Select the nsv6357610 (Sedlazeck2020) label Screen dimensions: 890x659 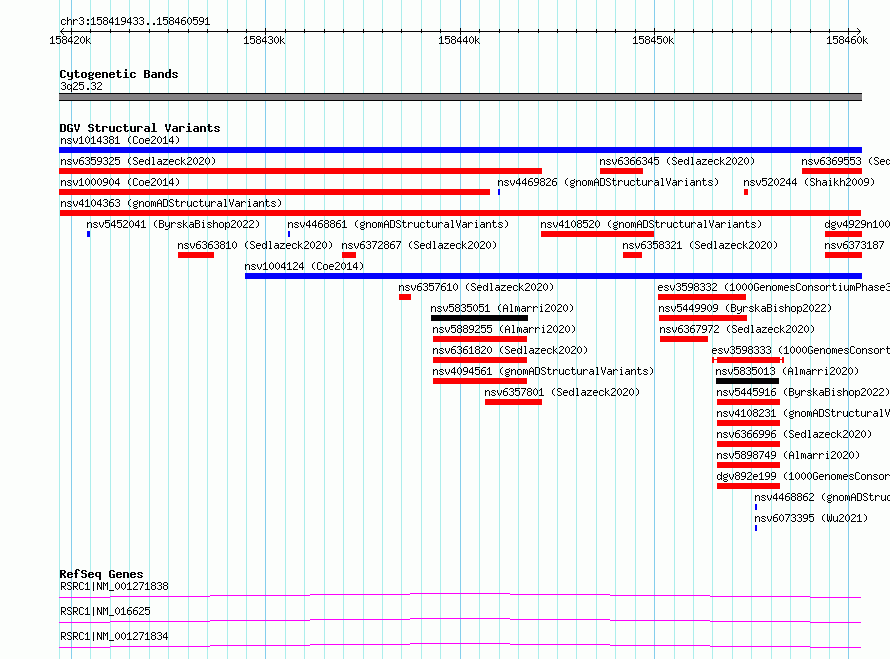click(x=476, y=287)
